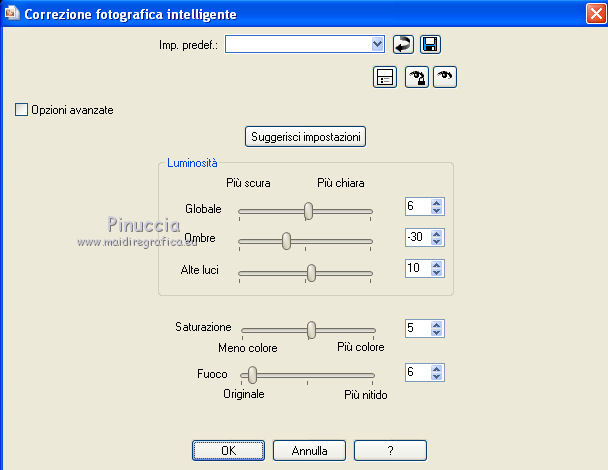Decrease the Saturazione spinner value
Screen dimensions: 608x470
point(436,333)
